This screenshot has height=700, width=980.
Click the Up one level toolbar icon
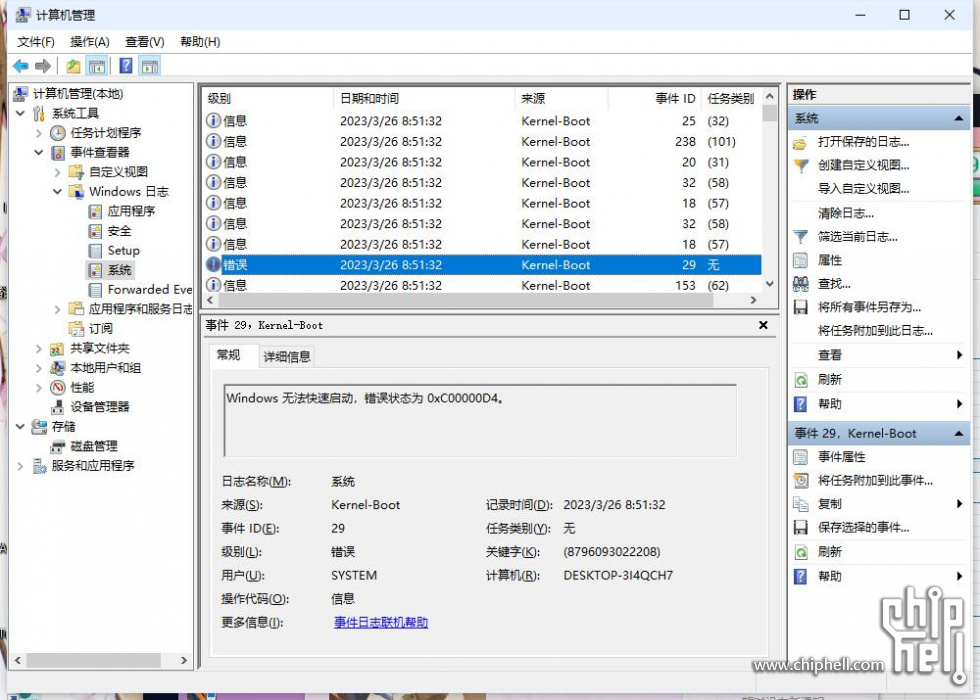73,66
